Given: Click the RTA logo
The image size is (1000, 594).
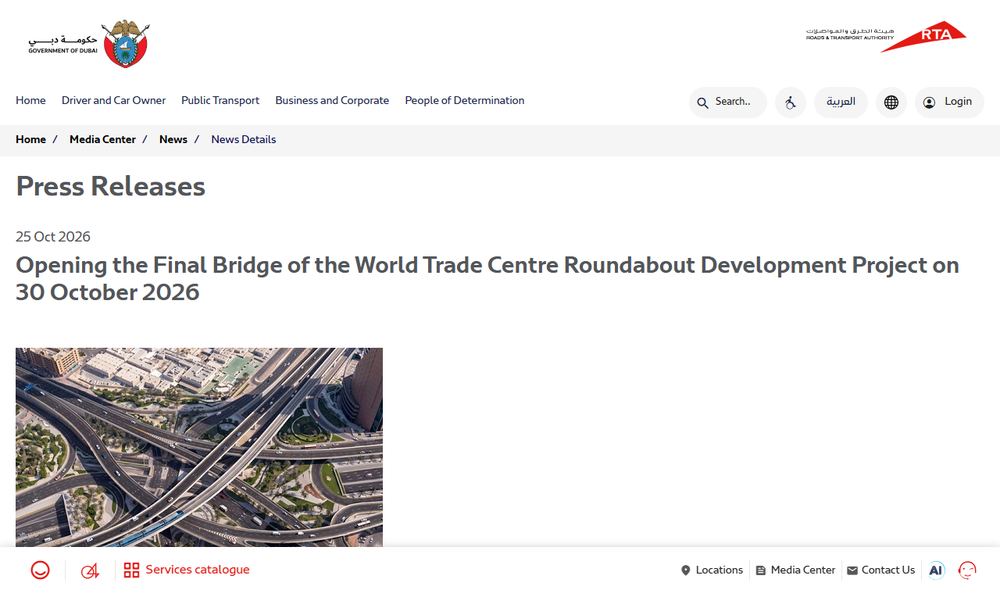Looking at the screenshot, I should [886, 36].
